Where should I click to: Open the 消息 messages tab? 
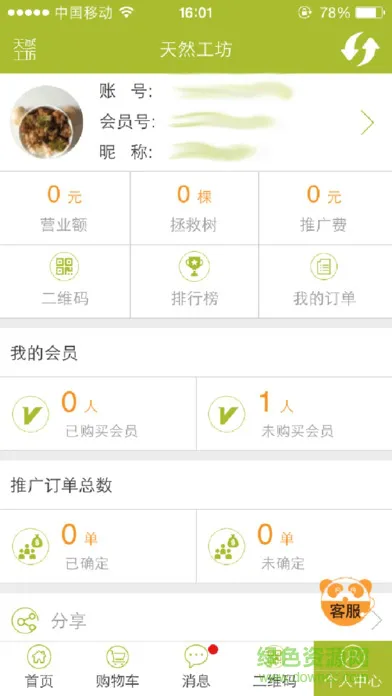pos(196,668)
